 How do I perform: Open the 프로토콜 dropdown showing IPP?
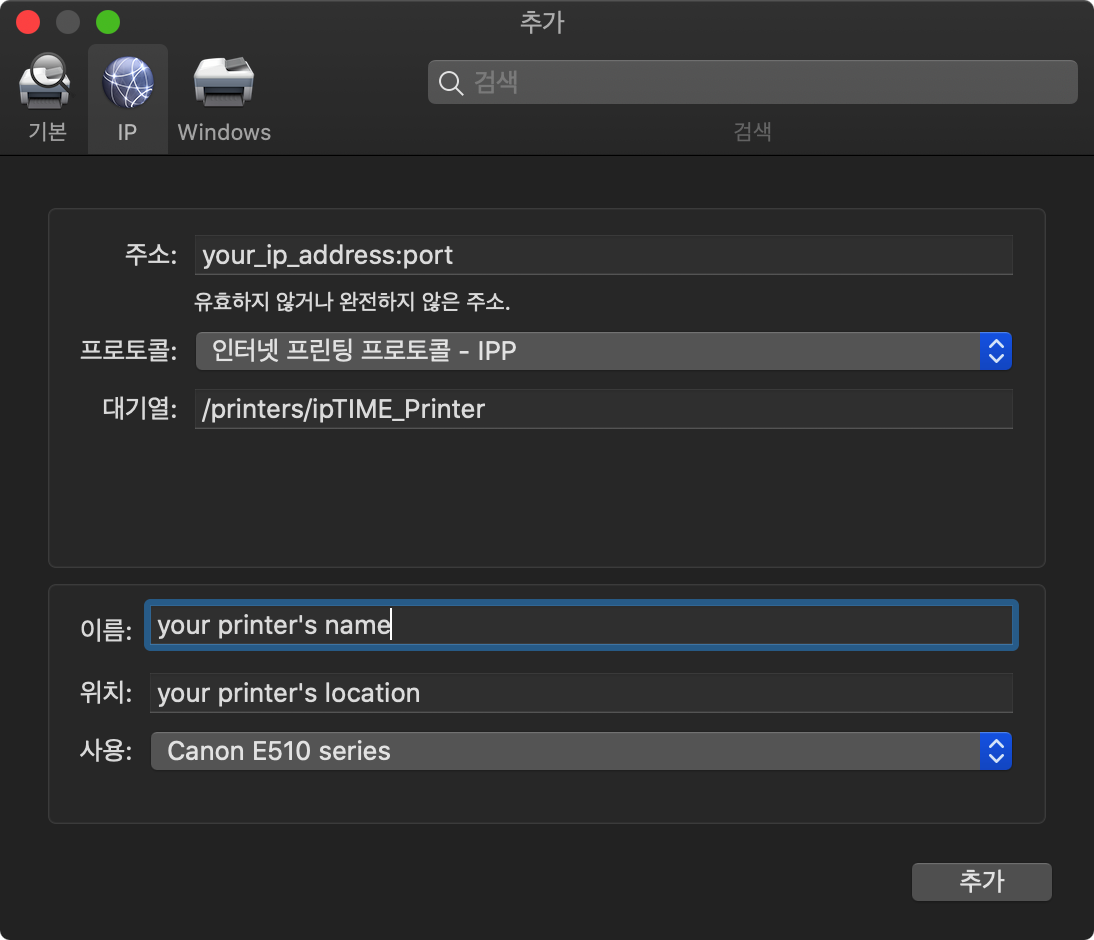(600, 351)
